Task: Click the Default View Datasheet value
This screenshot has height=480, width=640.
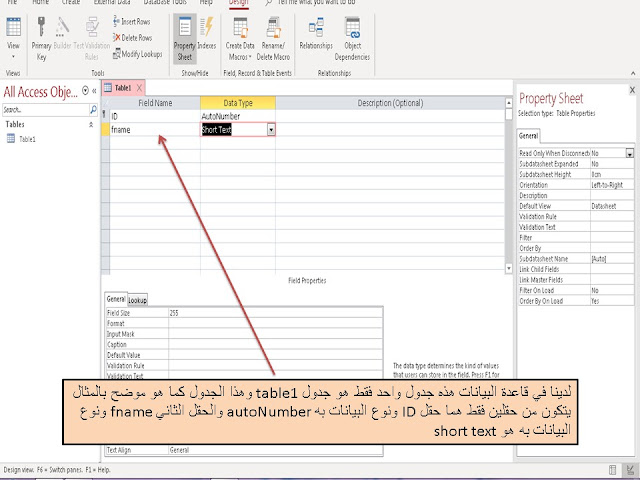Action: [x=612, y=207]
